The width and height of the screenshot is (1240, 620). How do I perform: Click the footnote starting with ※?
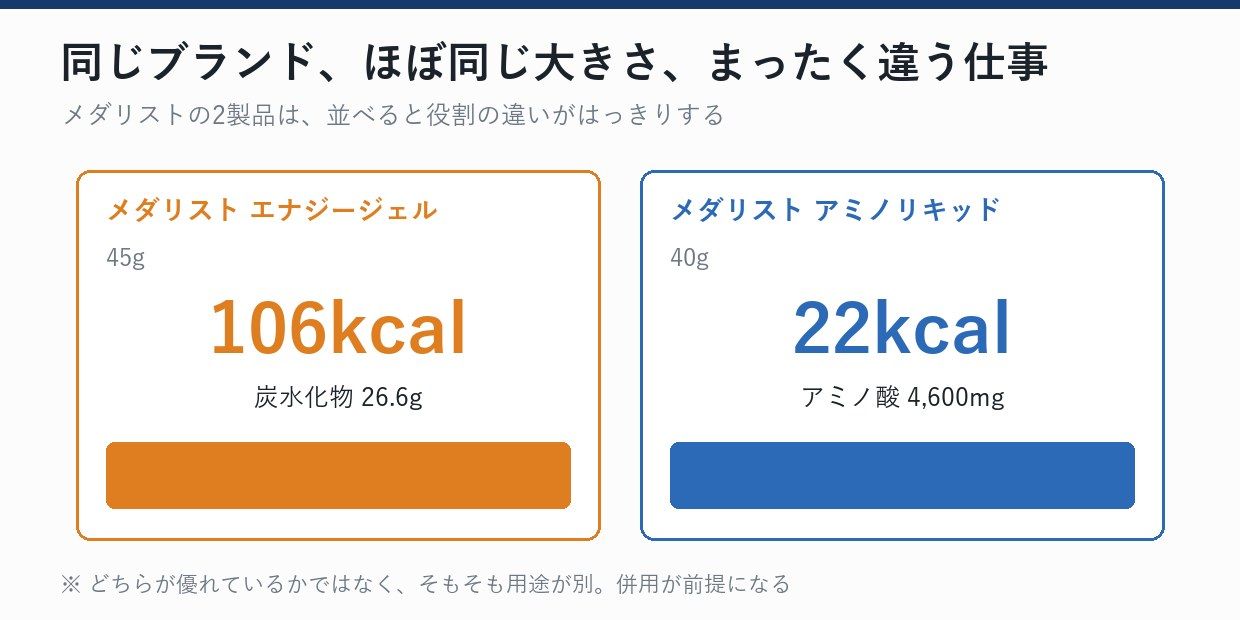(426, 584)
